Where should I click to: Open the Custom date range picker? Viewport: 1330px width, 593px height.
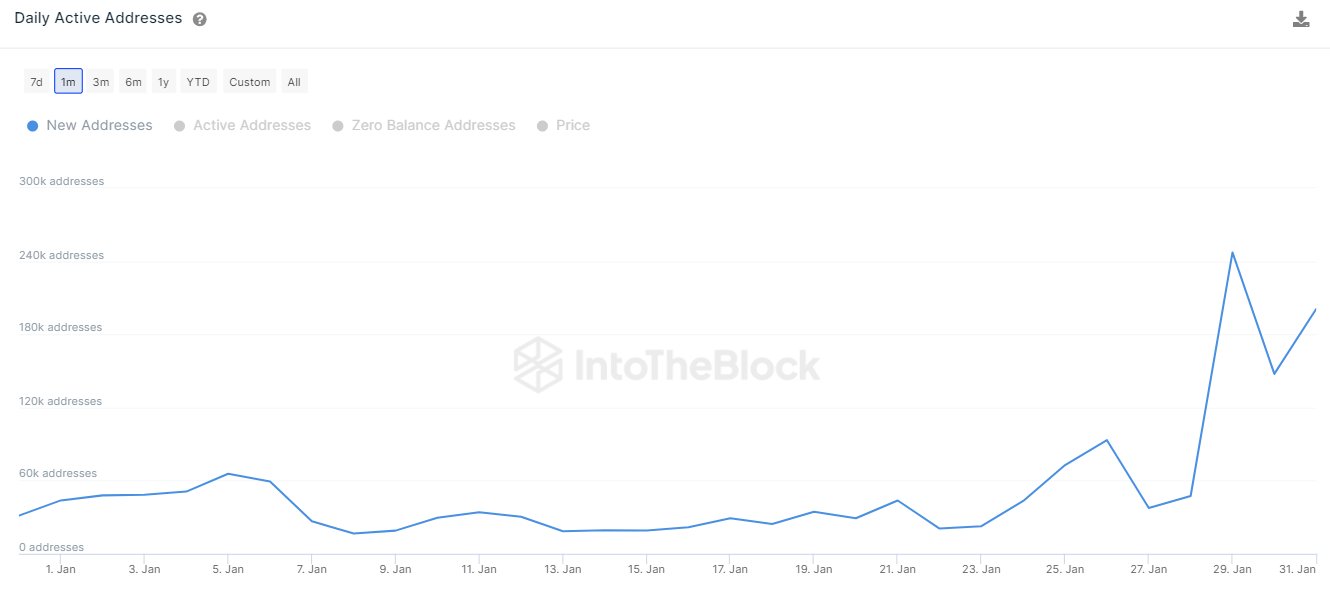[249, 82]
